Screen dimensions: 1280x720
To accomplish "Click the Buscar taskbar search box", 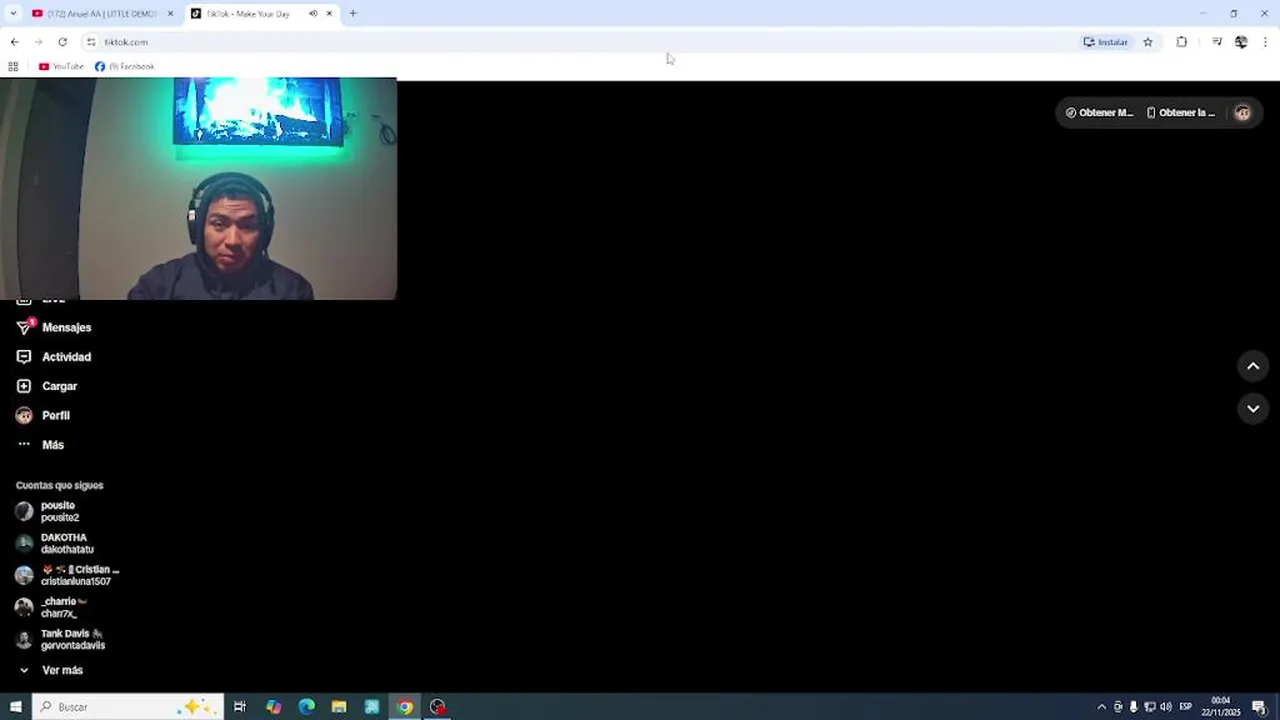I will click(128, 707).
